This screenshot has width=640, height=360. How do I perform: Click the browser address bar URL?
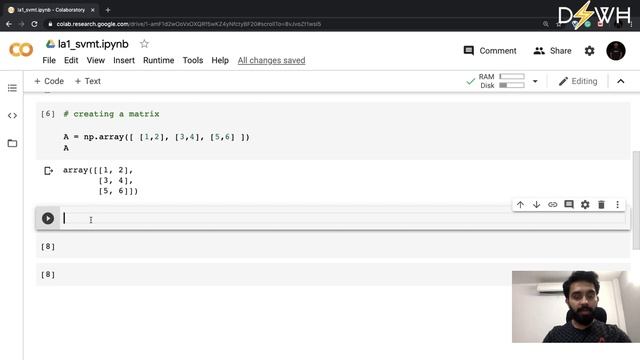189,24
